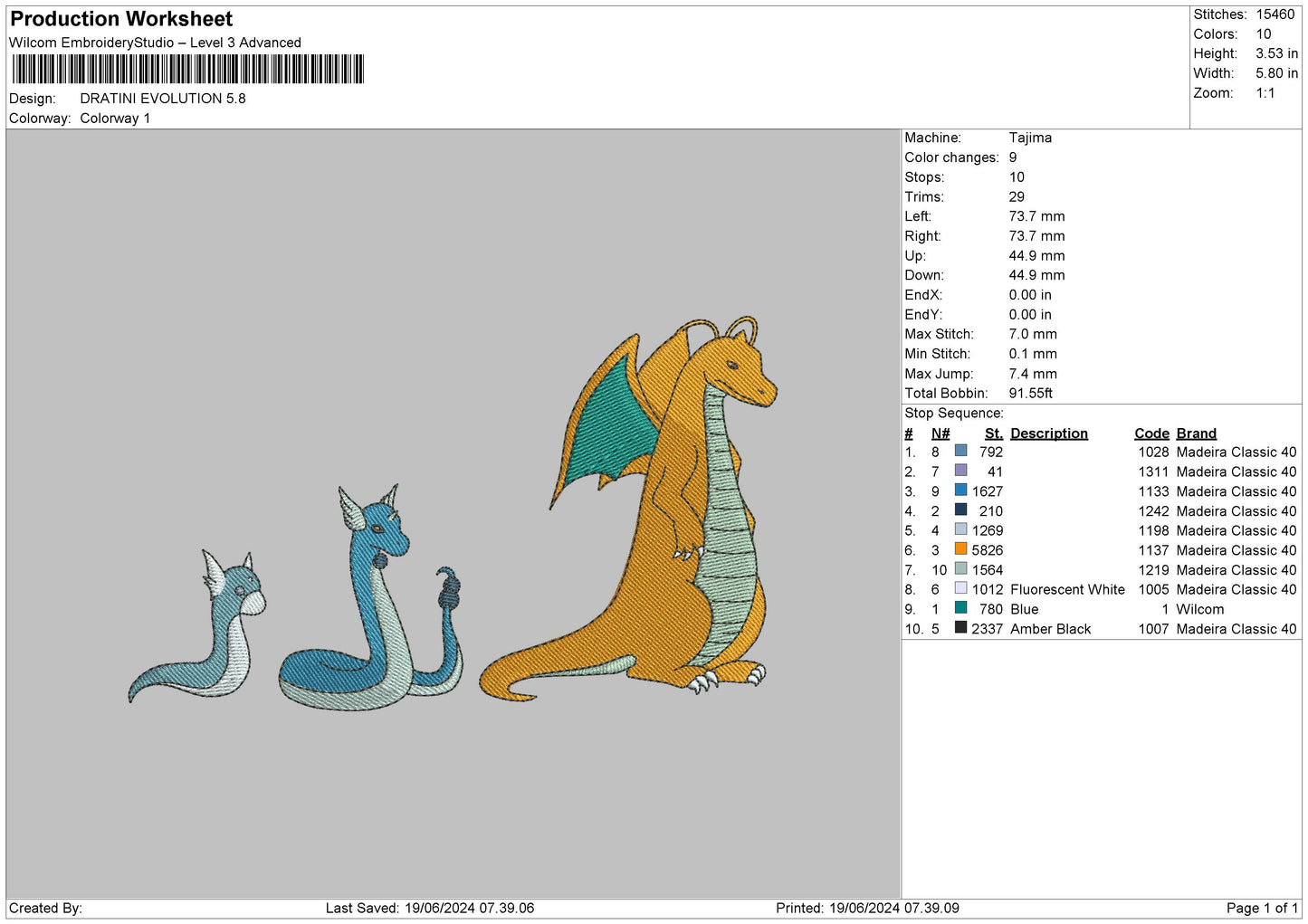The height and width of the screenshot is (924, 1308).
Task: Click the Production Worksheet title
Action: [x=121, y=19]
